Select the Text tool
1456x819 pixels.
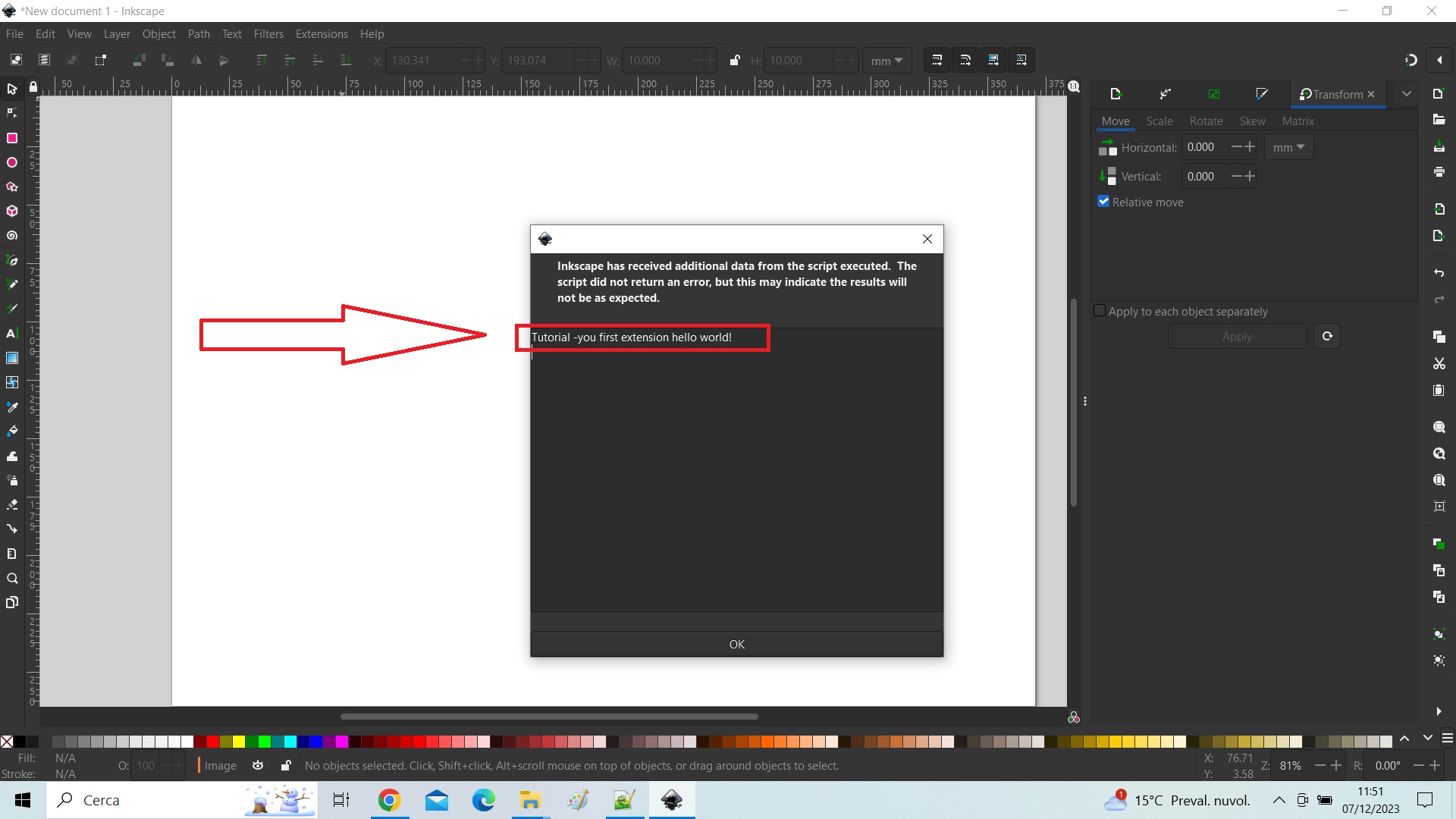click(12, 334)
